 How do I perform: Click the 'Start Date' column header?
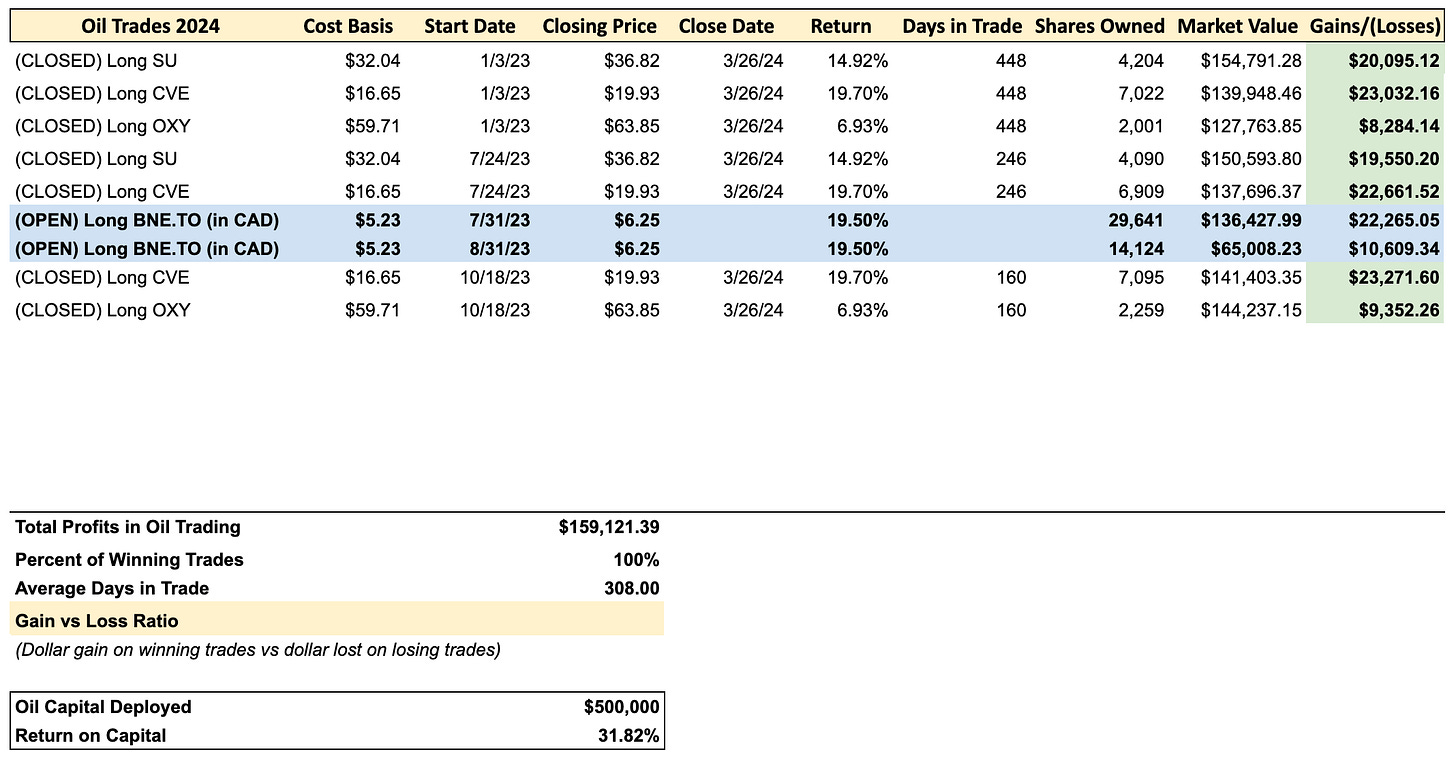(470, 26)
